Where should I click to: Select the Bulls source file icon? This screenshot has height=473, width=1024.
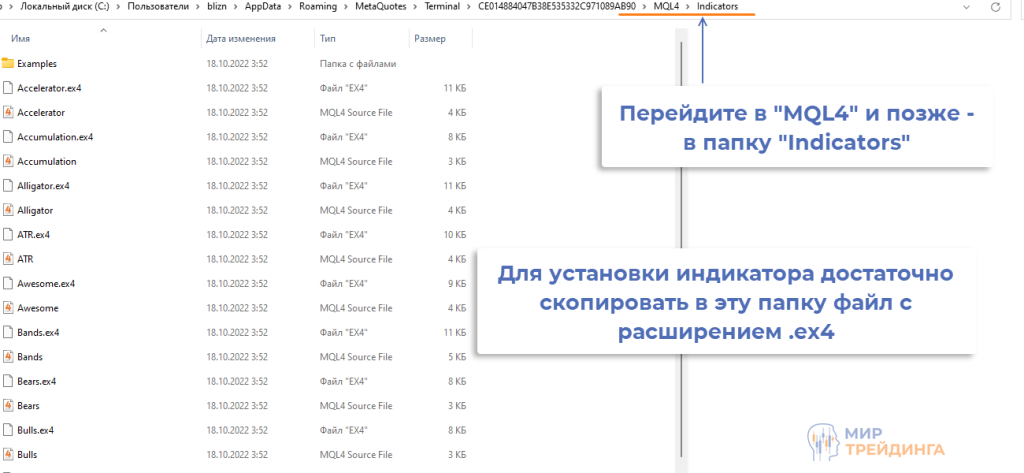[x=8, y=454]
